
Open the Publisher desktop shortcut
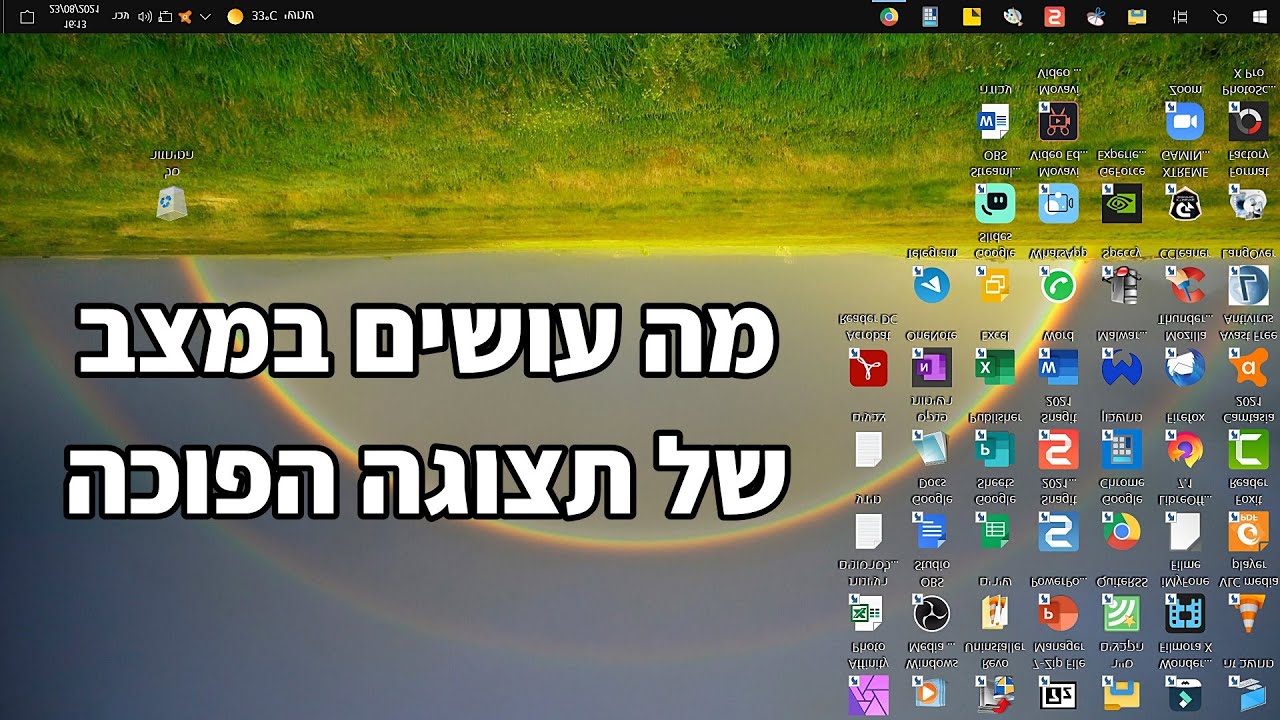pos(995,449)
